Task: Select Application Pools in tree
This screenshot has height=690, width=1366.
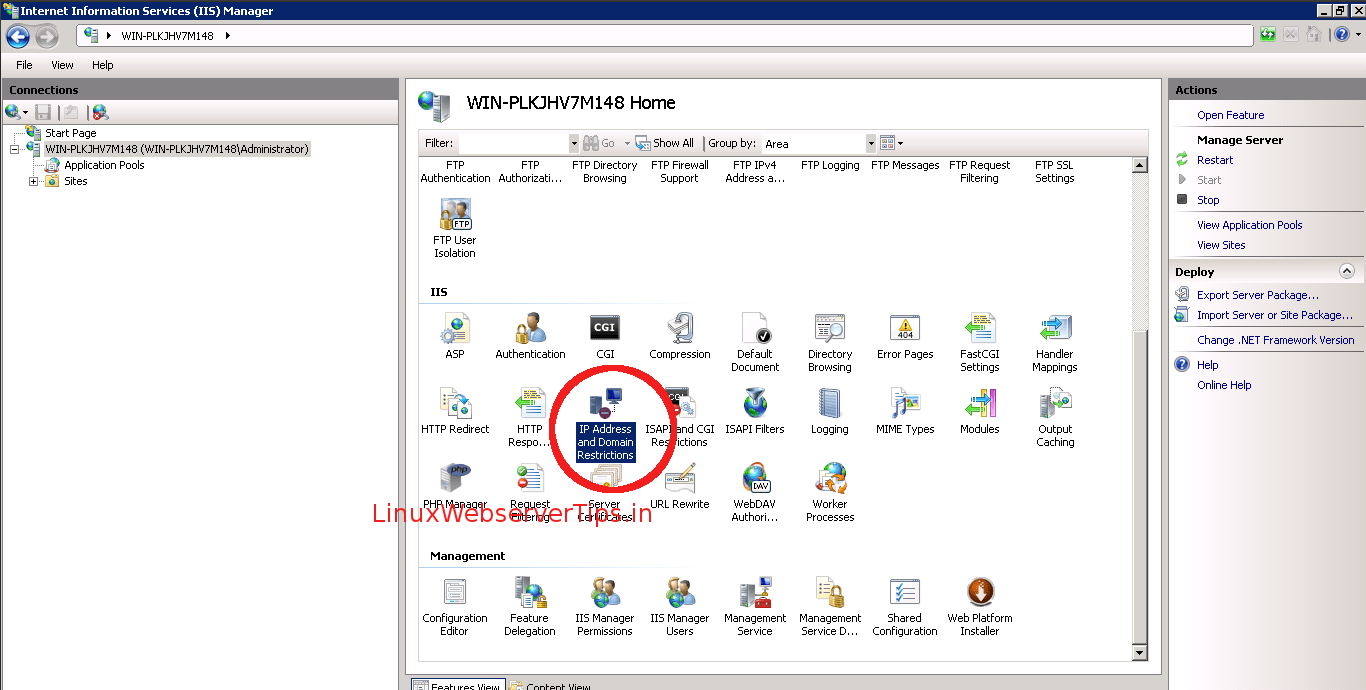Action: point(104,165)
